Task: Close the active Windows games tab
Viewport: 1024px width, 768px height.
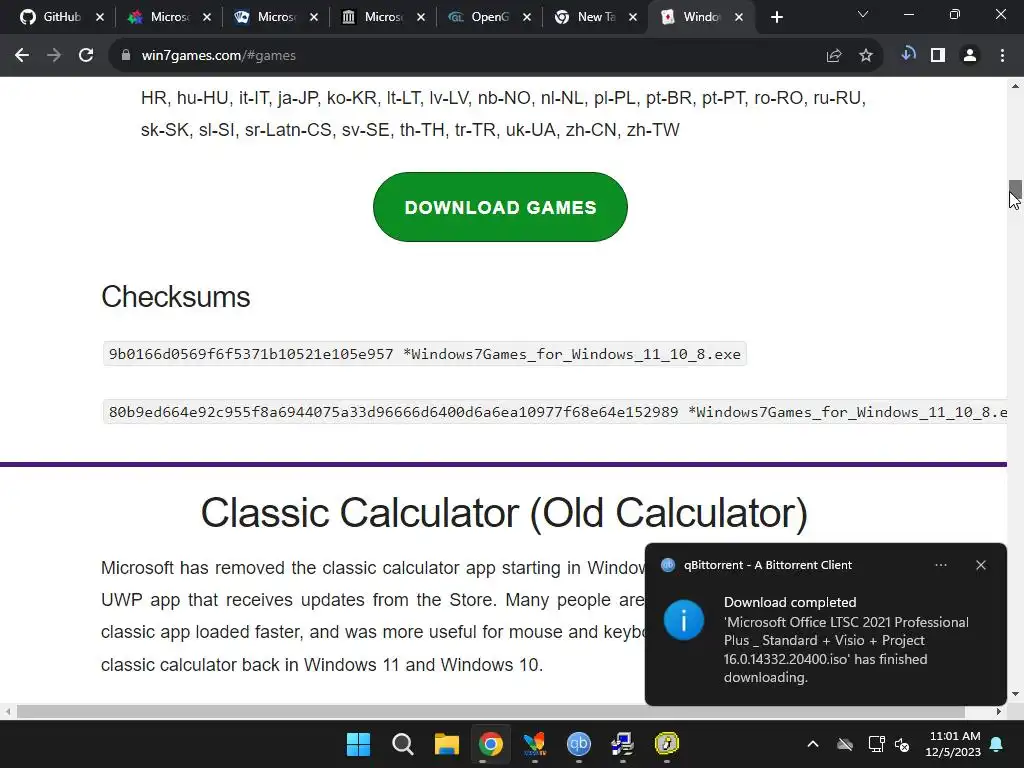Action: click(x=739, y=18)
